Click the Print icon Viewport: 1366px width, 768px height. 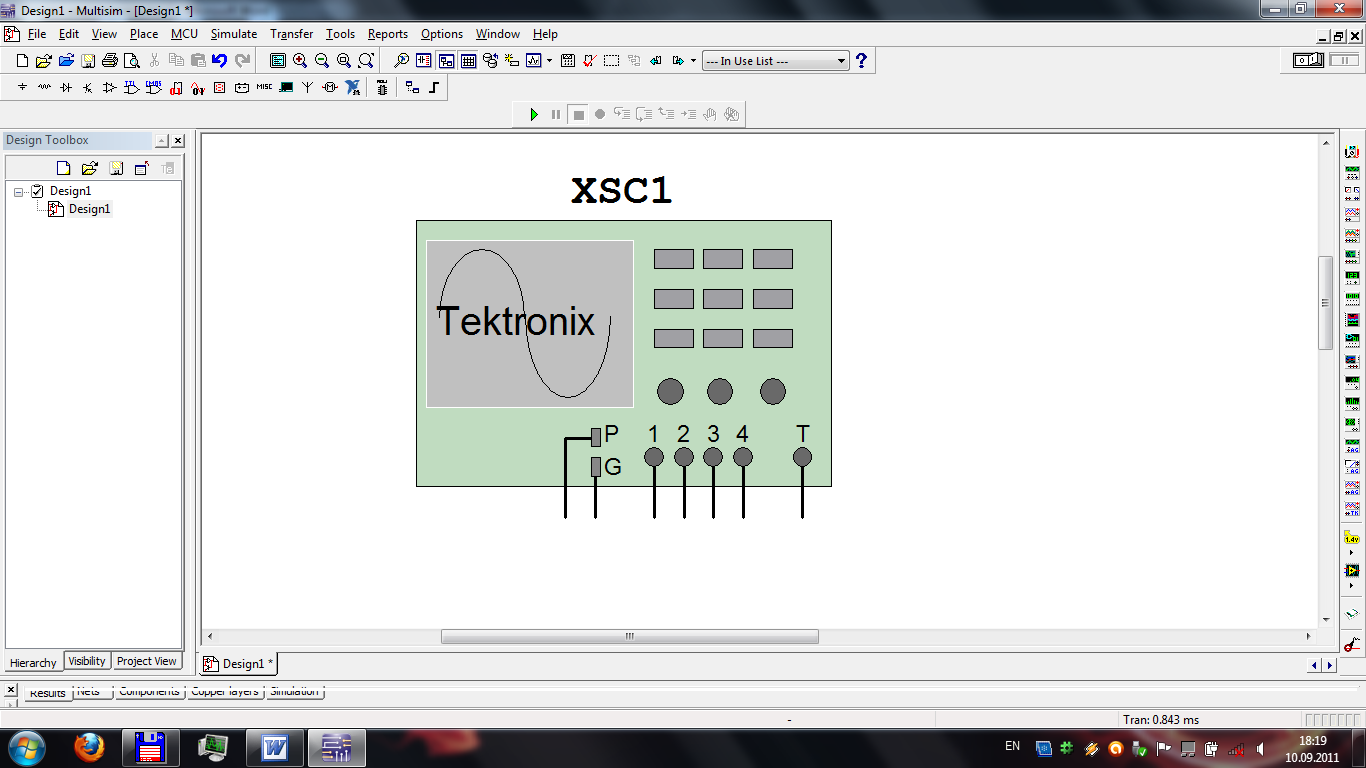(110, 61)
